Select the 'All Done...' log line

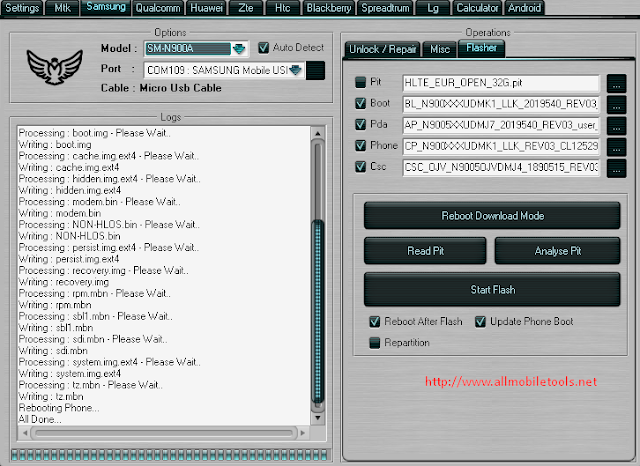40,419
